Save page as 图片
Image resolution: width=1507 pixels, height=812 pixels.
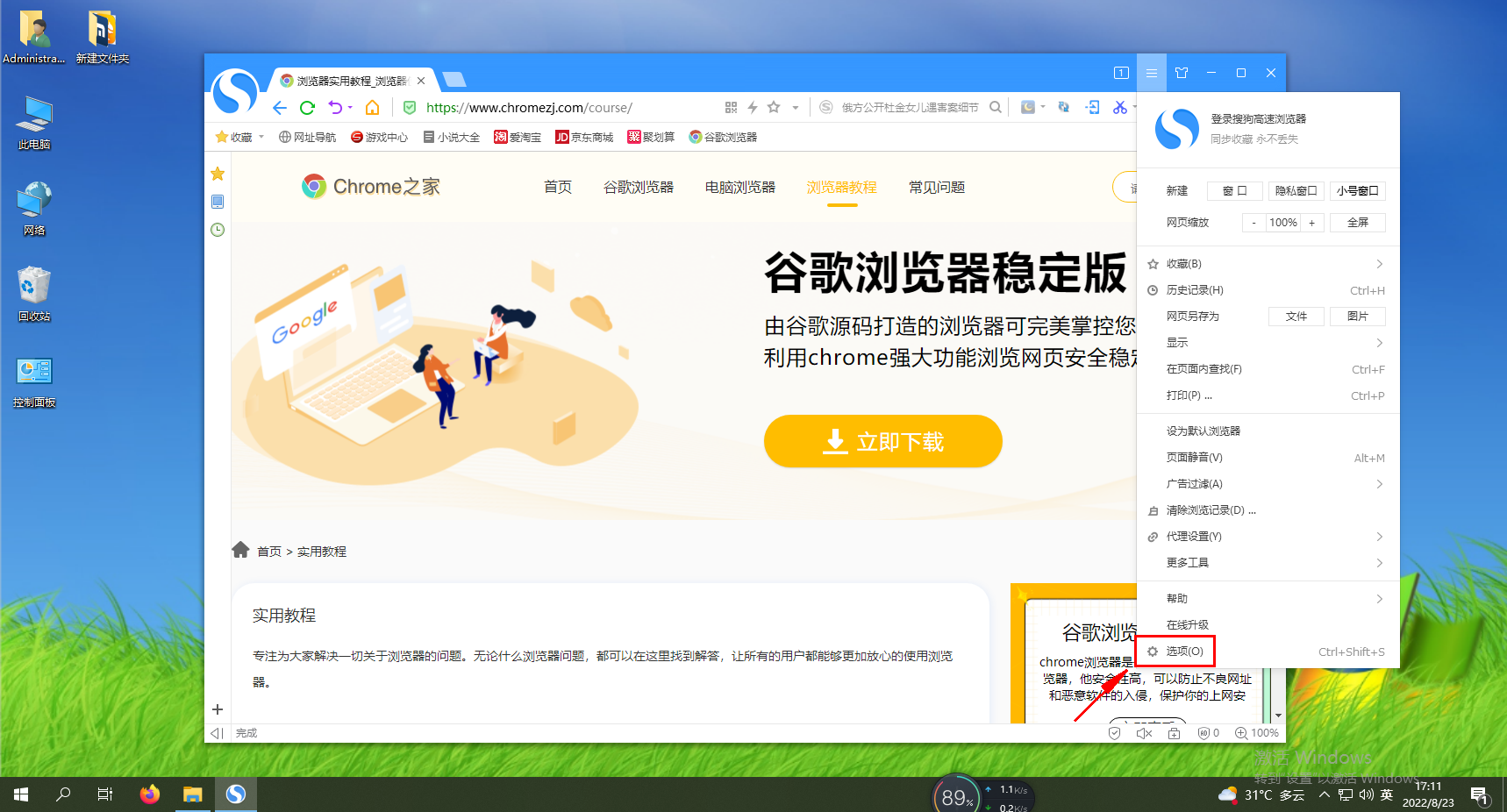(x=1358, y=317)
